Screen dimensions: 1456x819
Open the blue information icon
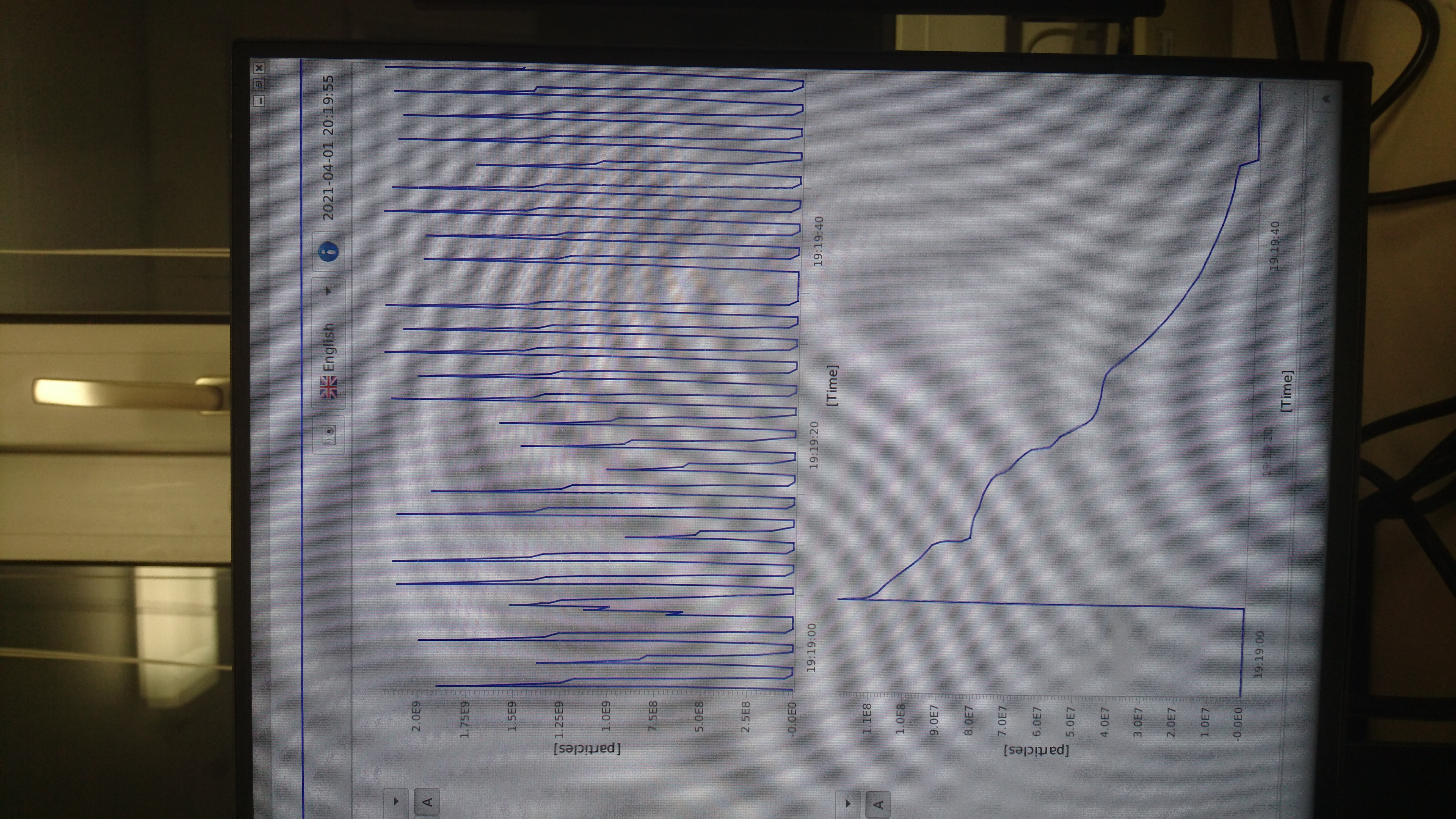[328, 251]
